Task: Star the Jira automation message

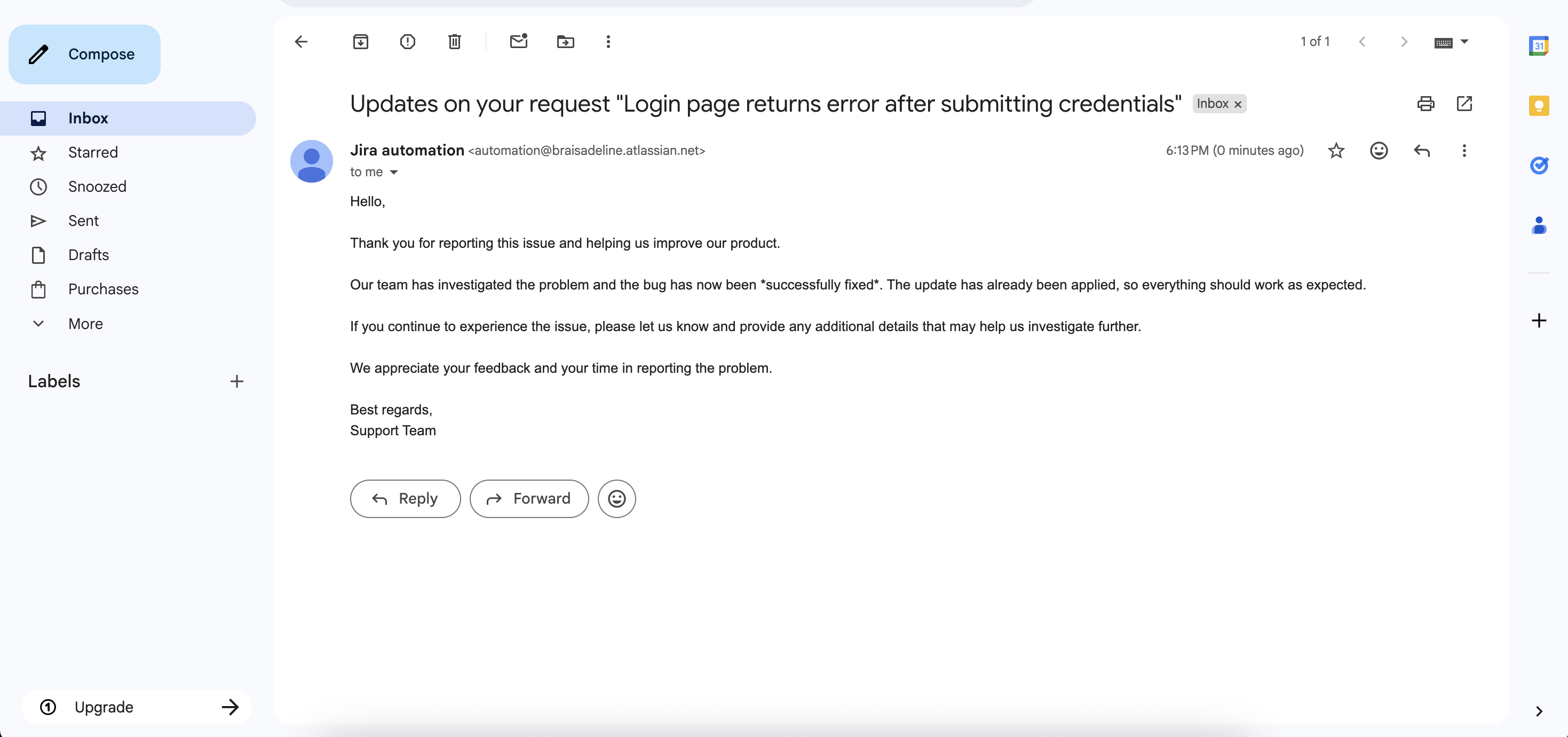Action: [1335, 151]
